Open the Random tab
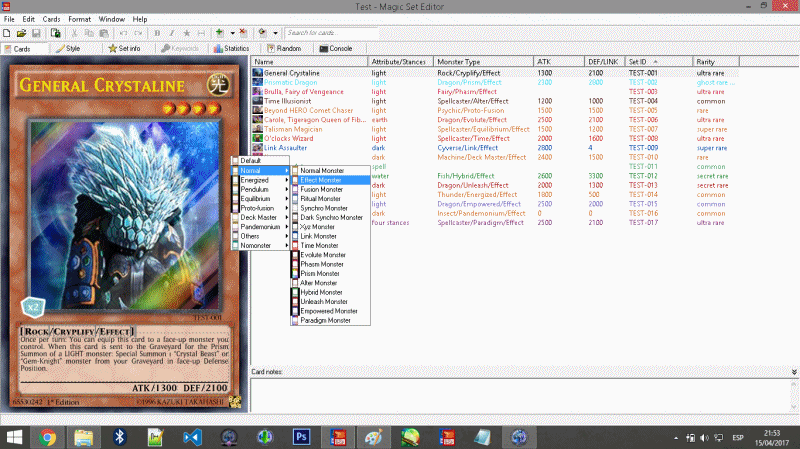This screenshot has height=449, width=800. (284, 48)
